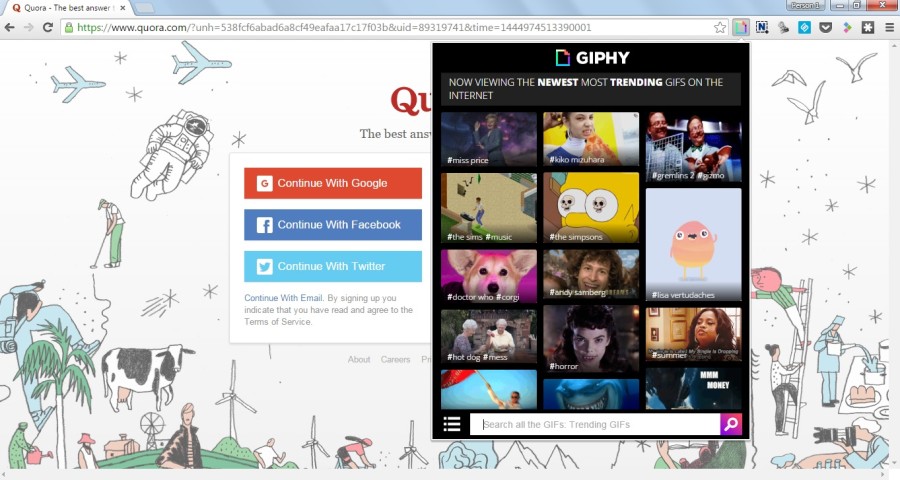
Task: Click the Google G icon on red button
Action: tap(264, 183)
